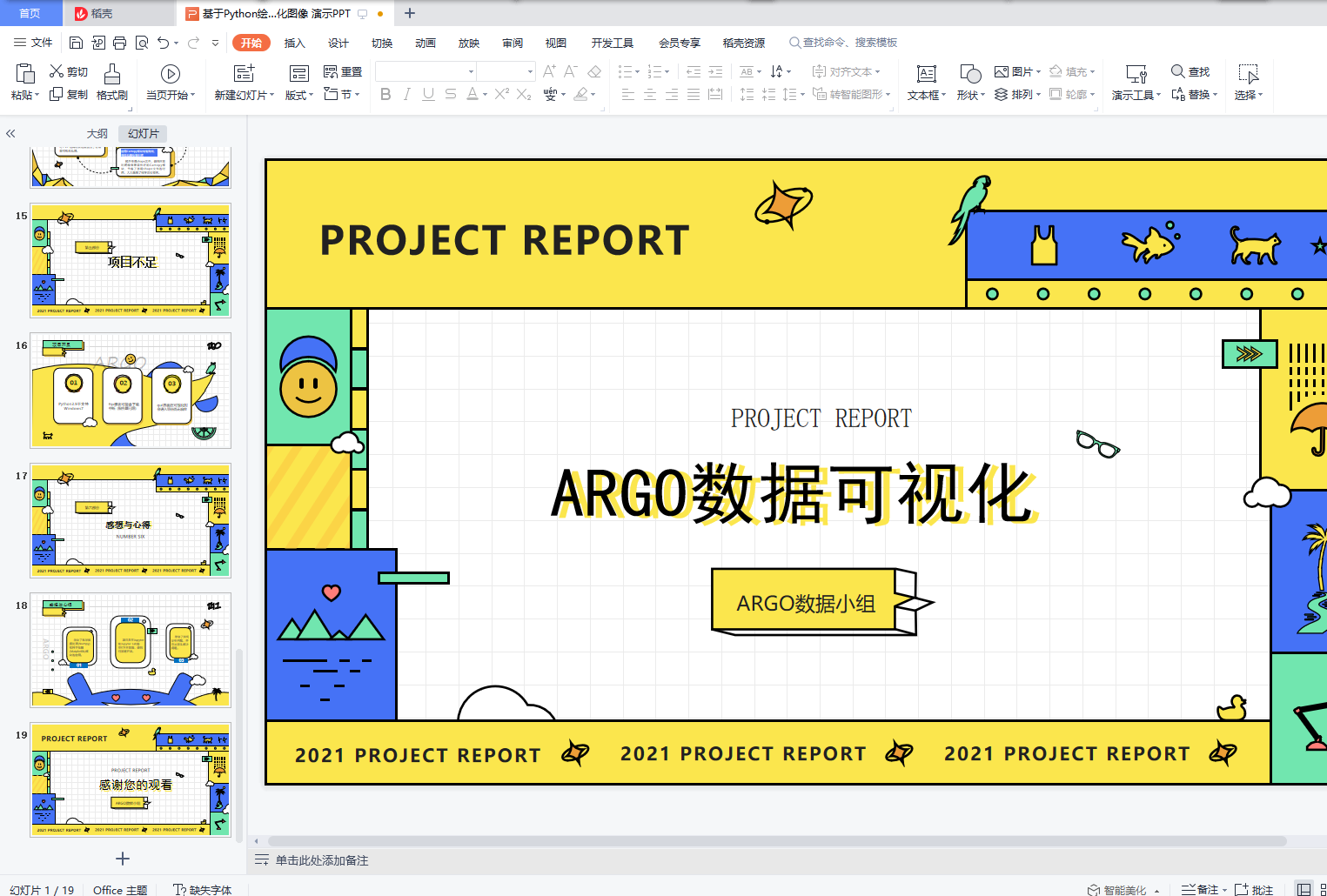The width and height of the screenshot is (1327, 896).
Task: Click the 粘贴 clipboard paste icon
Action: 24,73
